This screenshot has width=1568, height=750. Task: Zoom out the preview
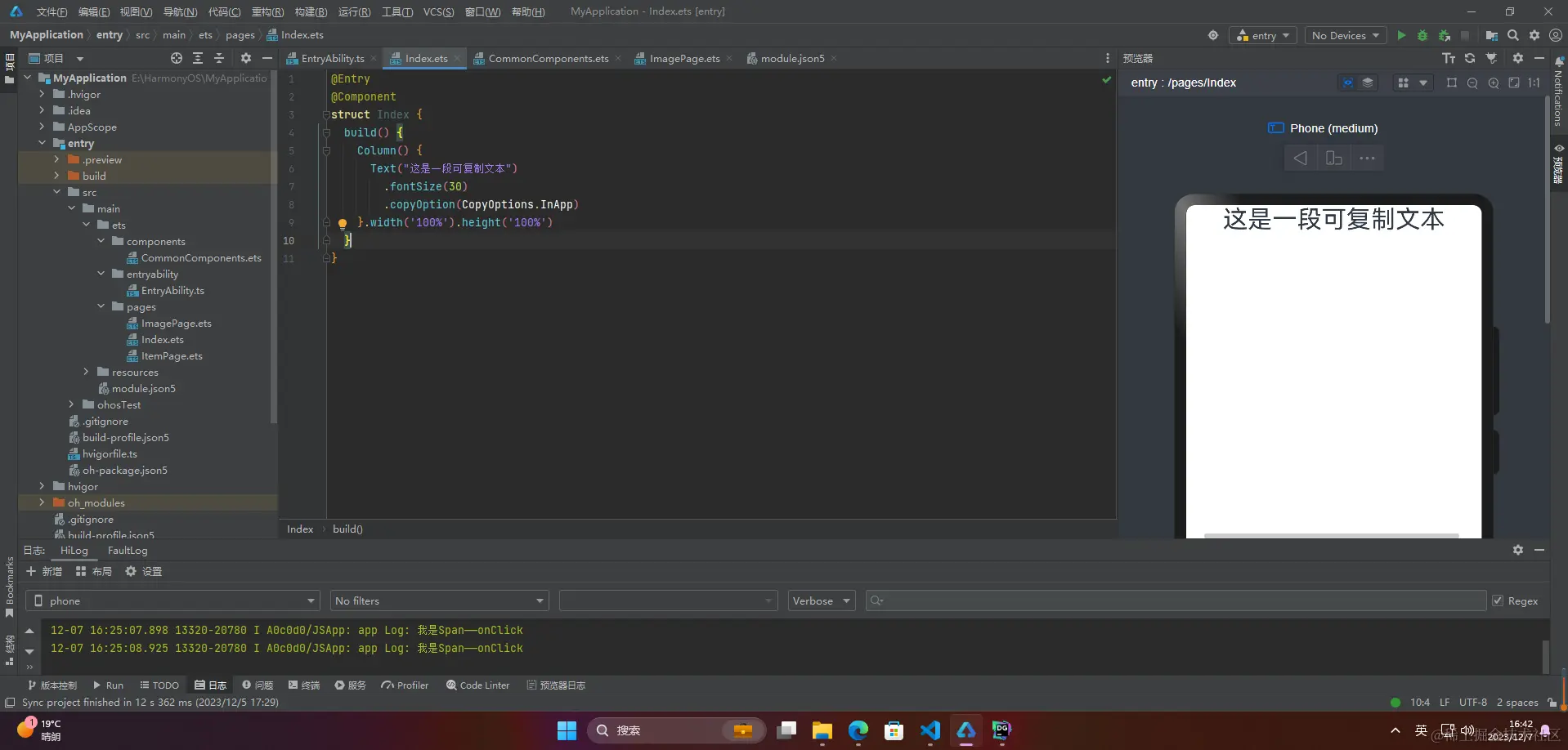pyautogui.click(x=1472, y=83)
